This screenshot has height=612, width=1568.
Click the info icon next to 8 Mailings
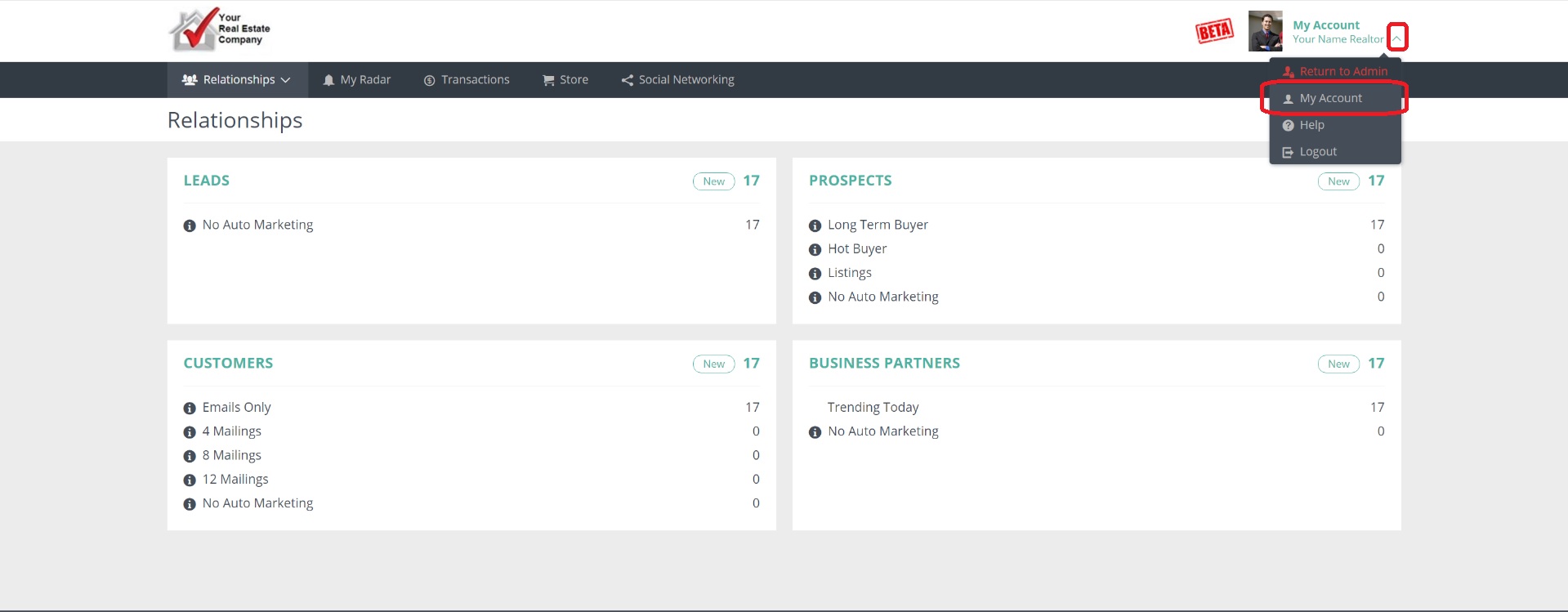pyautogui.click(x=190, y=457)
